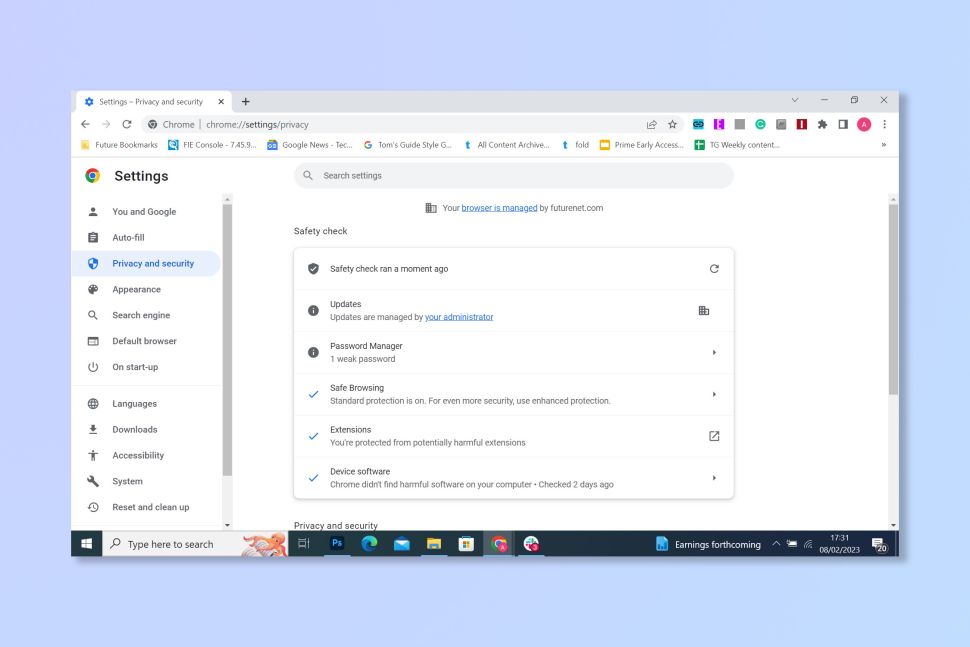Open TG Weekly content bookmark
The image size is (970, 647).
point(737,145)
